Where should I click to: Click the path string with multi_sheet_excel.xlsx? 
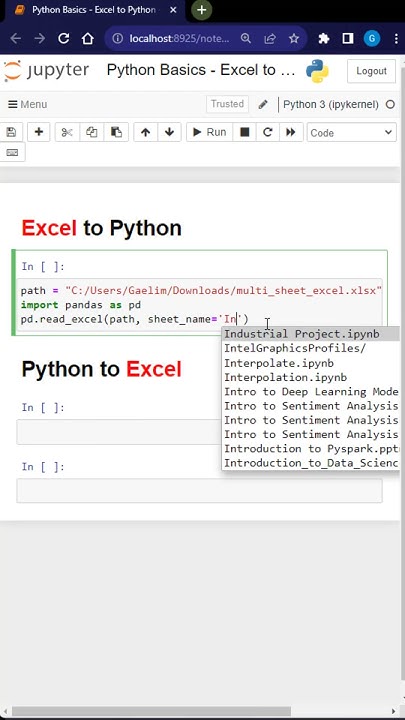(224, 291)
